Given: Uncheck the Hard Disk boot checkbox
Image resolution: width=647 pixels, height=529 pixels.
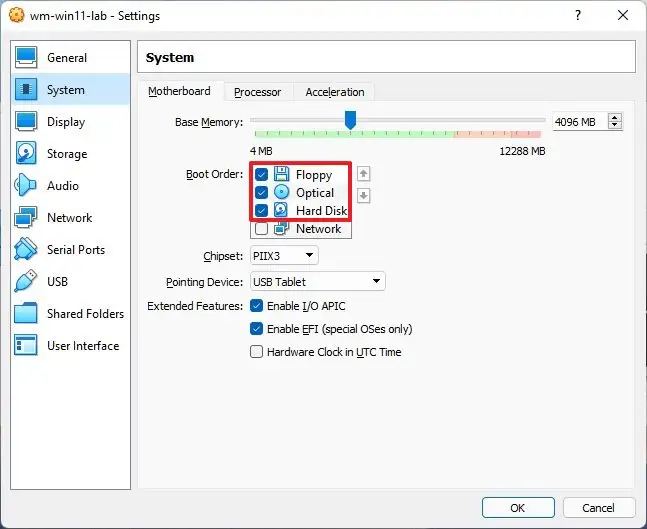Looking at the screenshot, I should (261, 210).
